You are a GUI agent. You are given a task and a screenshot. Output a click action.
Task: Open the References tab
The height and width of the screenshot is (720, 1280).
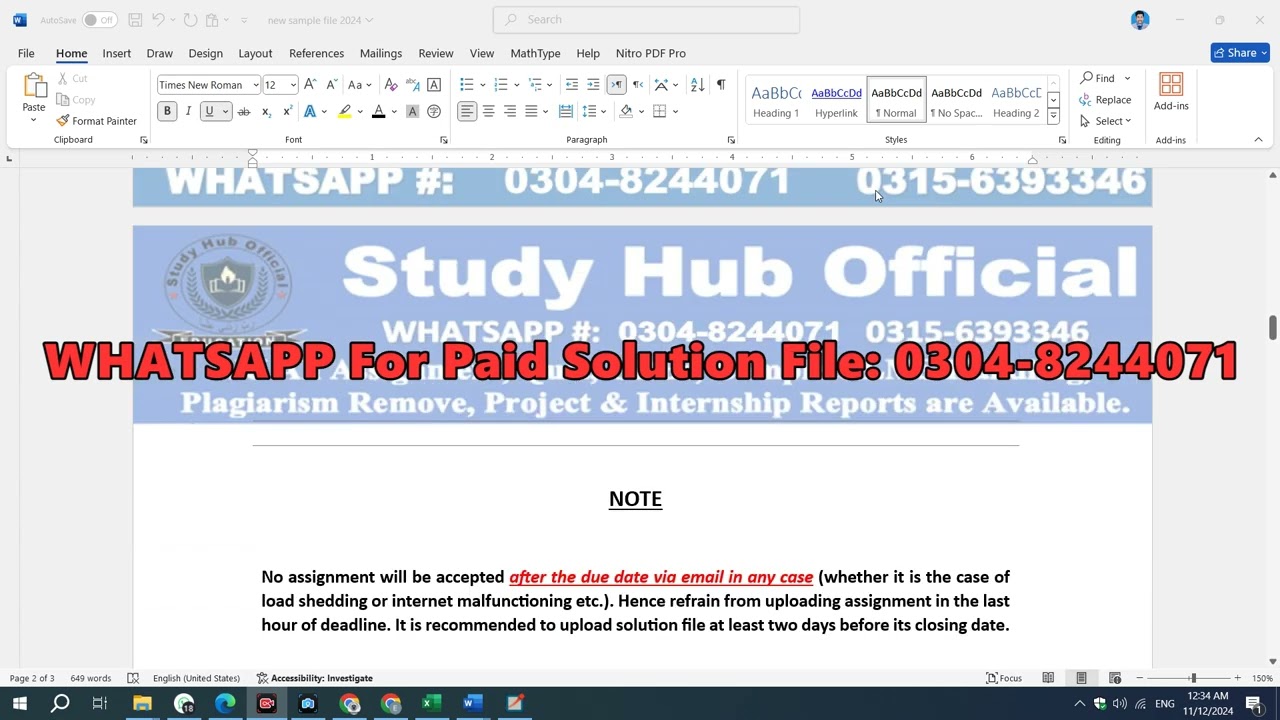tap(316, 53)
